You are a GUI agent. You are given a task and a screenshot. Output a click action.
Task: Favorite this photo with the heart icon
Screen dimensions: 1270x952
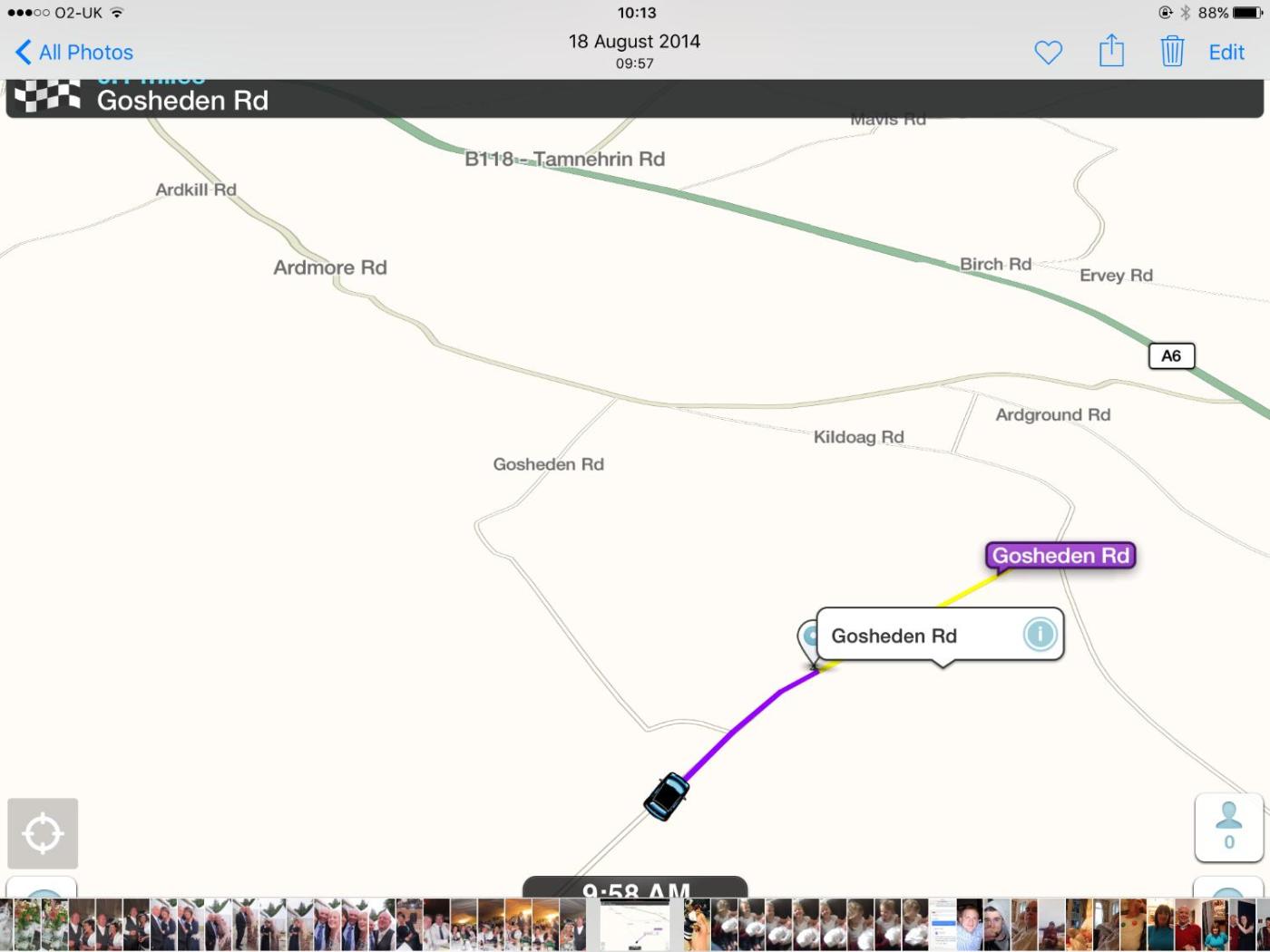point(1048,53)
